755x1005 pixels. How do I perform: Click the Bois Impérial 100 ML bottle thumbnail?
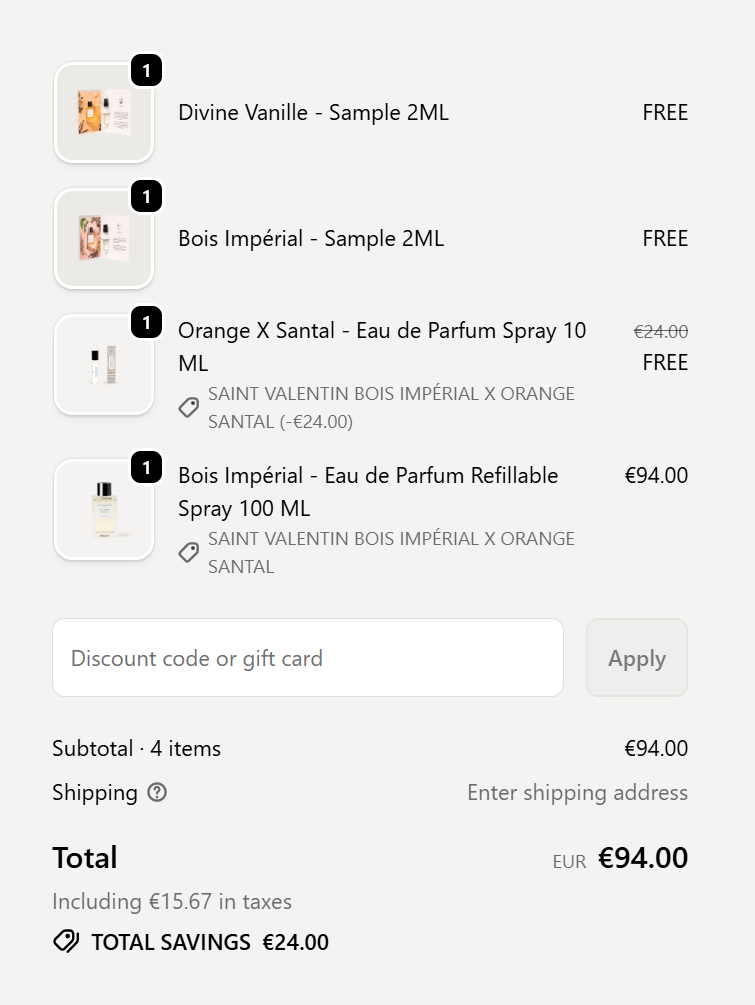[x=103, y=510]
